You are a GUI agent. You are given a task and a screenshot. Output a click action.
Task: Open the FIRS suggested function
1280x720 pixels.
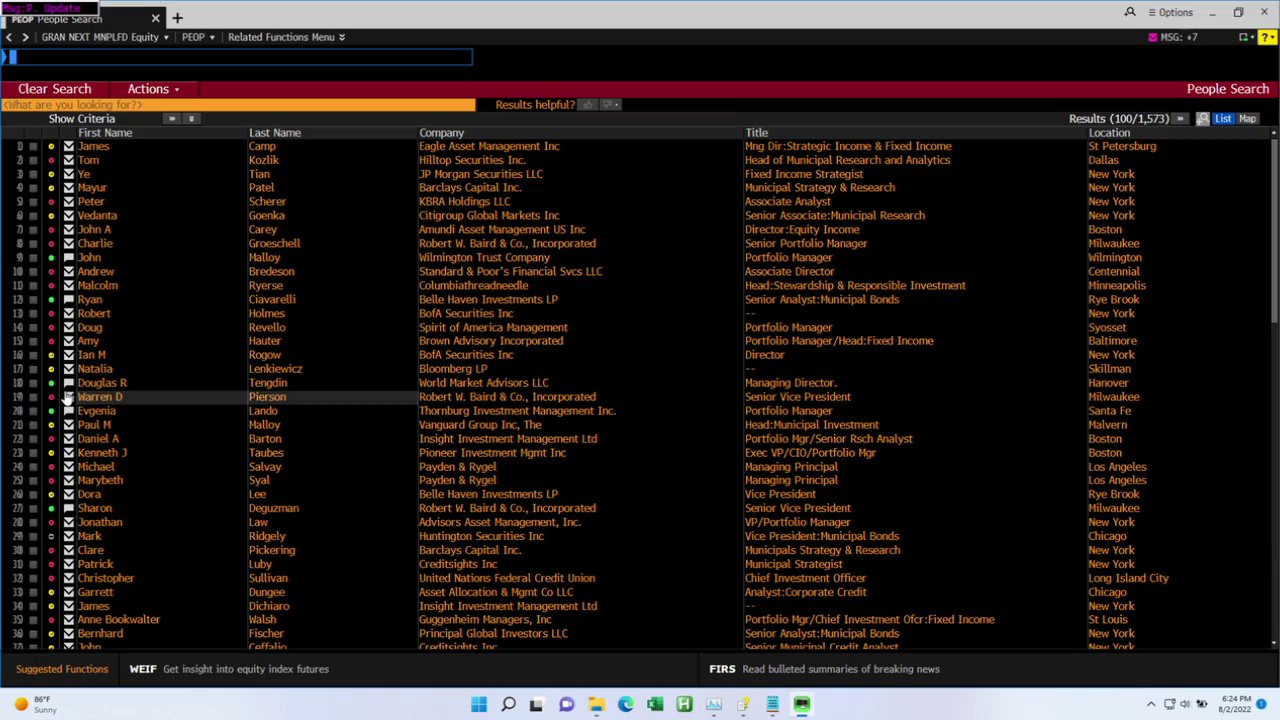825,669
